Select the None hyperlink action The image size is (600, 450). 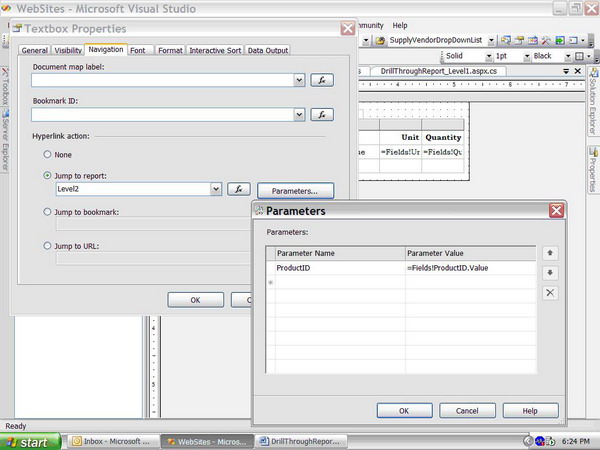coord(47,154)
